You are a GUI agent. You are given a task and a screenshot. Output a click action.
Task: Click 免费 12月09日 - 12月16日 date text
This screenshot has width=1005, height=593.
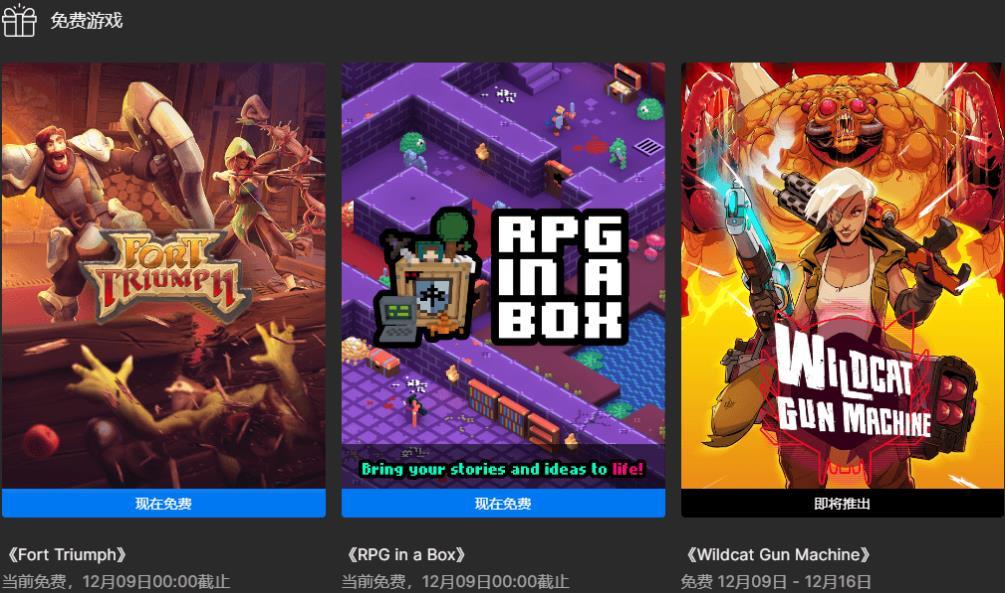click(x=776, y=581)
